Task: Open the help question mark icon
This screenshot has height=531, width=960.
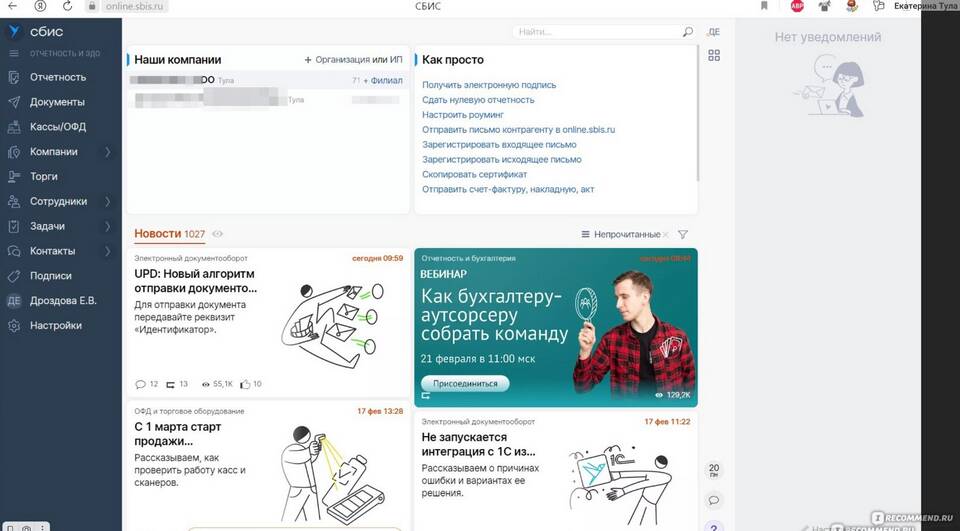Action: pyautogui.click(x=714, y=527)
